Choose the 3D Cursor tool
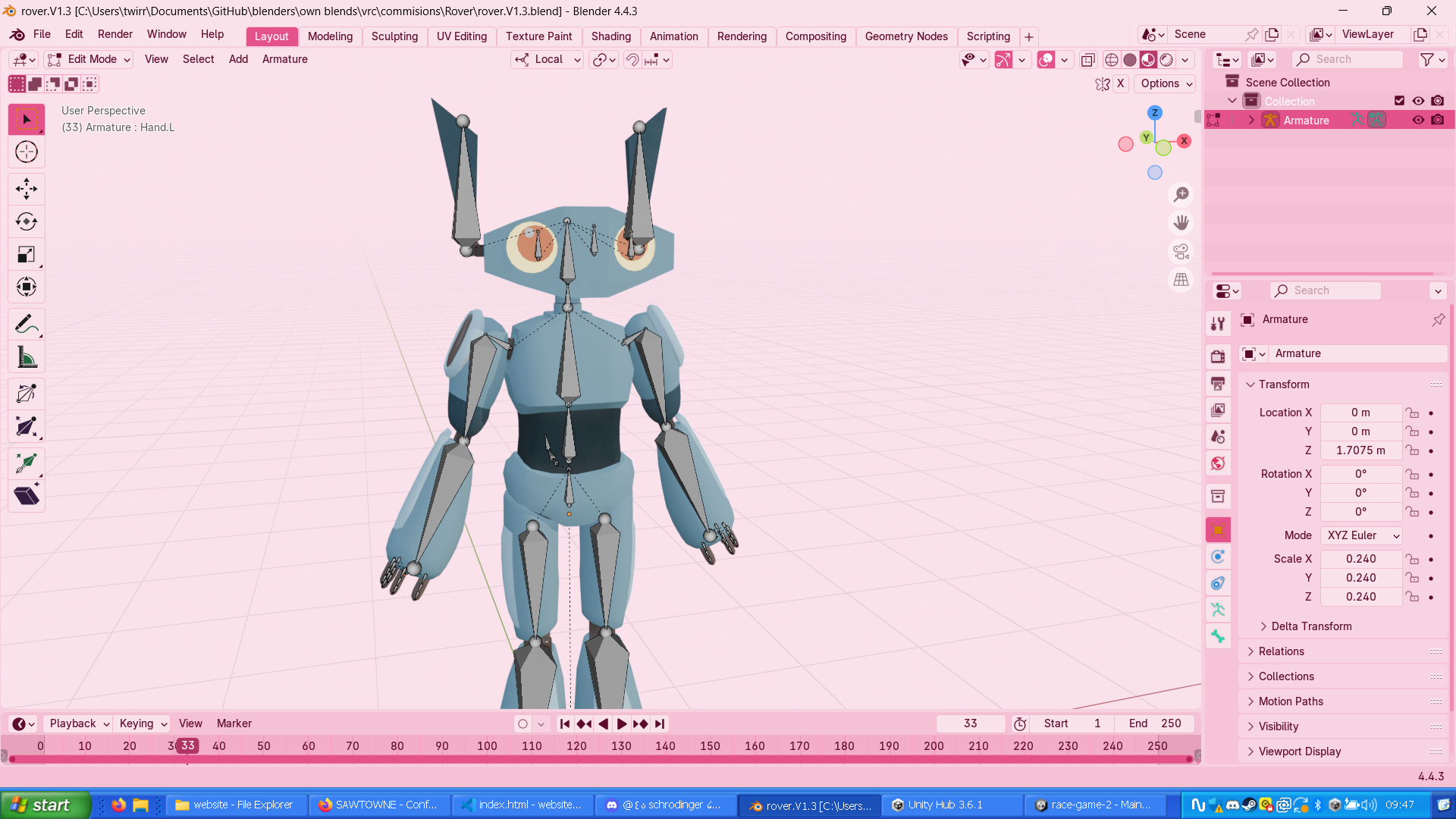 27,152
